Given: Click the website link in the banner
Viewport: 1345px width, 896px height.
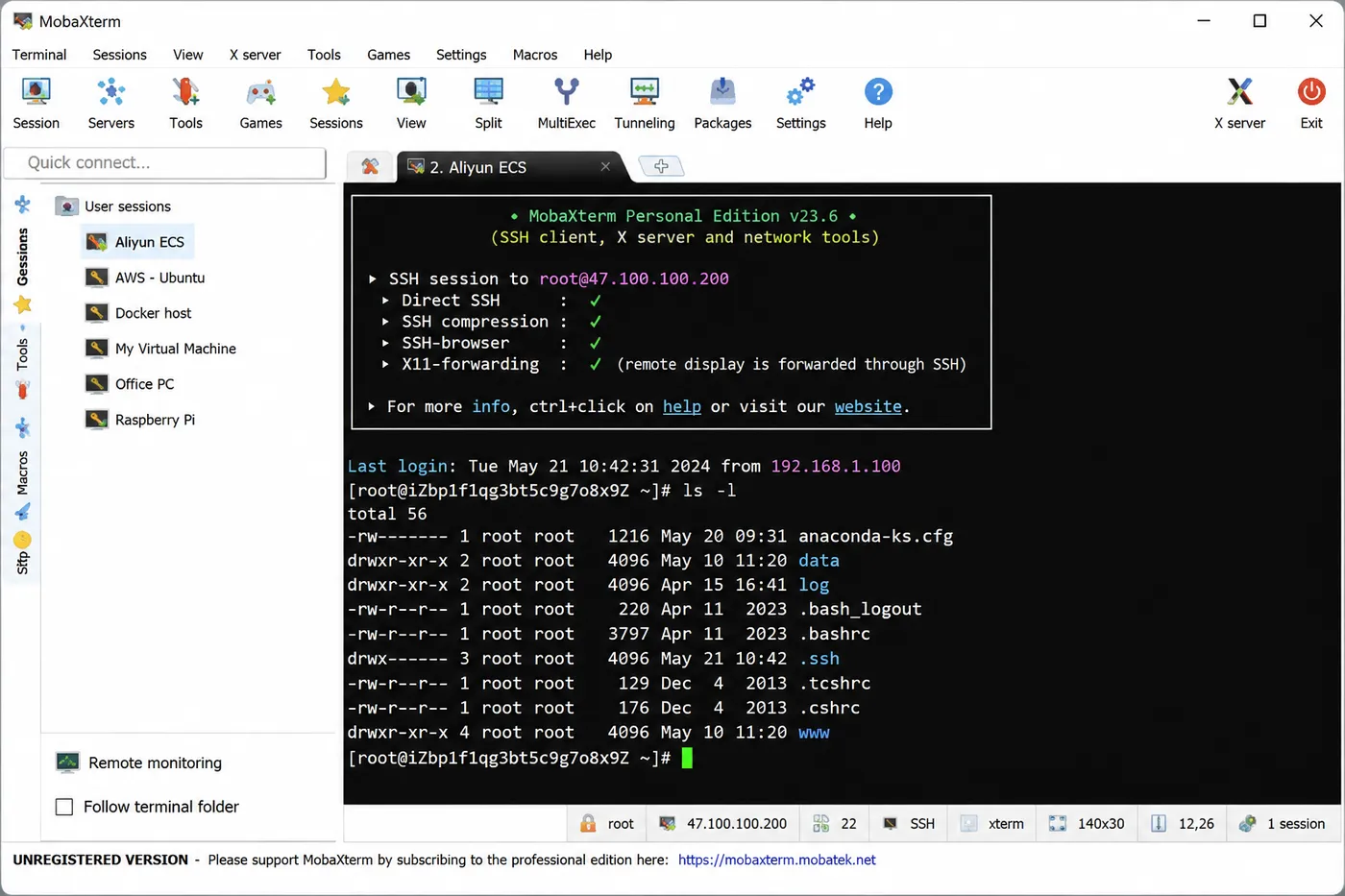Looking at the screenshot, I should coord(868,406).
